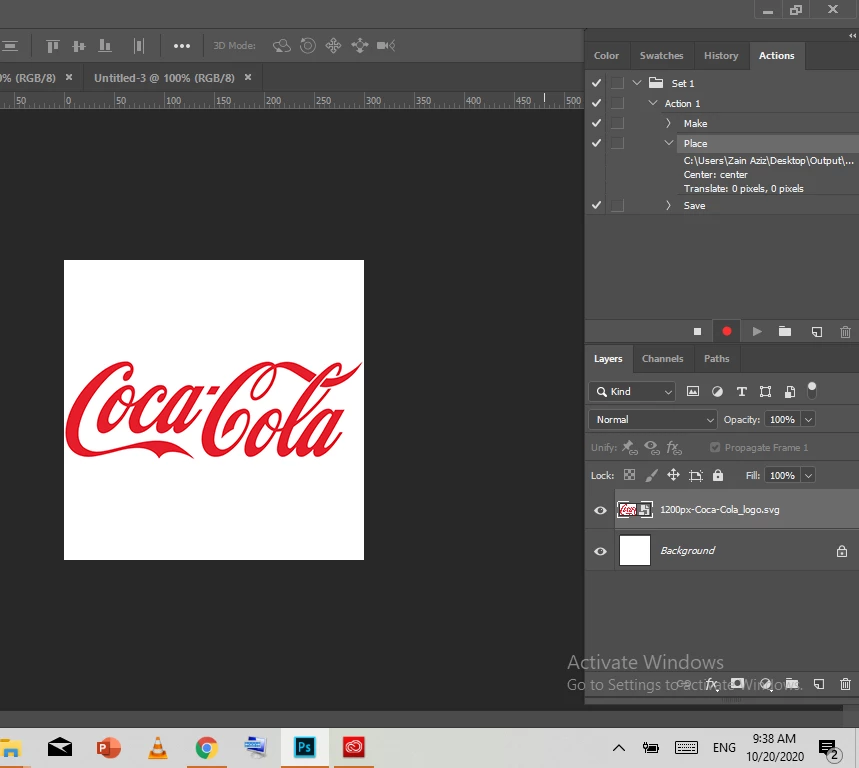Create a new layer icon
The image size is (859, 768).
point(818,684)
